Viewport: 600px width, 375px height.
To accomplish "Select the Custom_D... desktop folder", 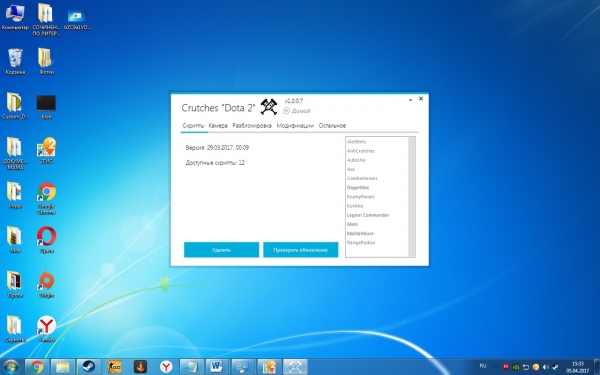I will point(15,106).
